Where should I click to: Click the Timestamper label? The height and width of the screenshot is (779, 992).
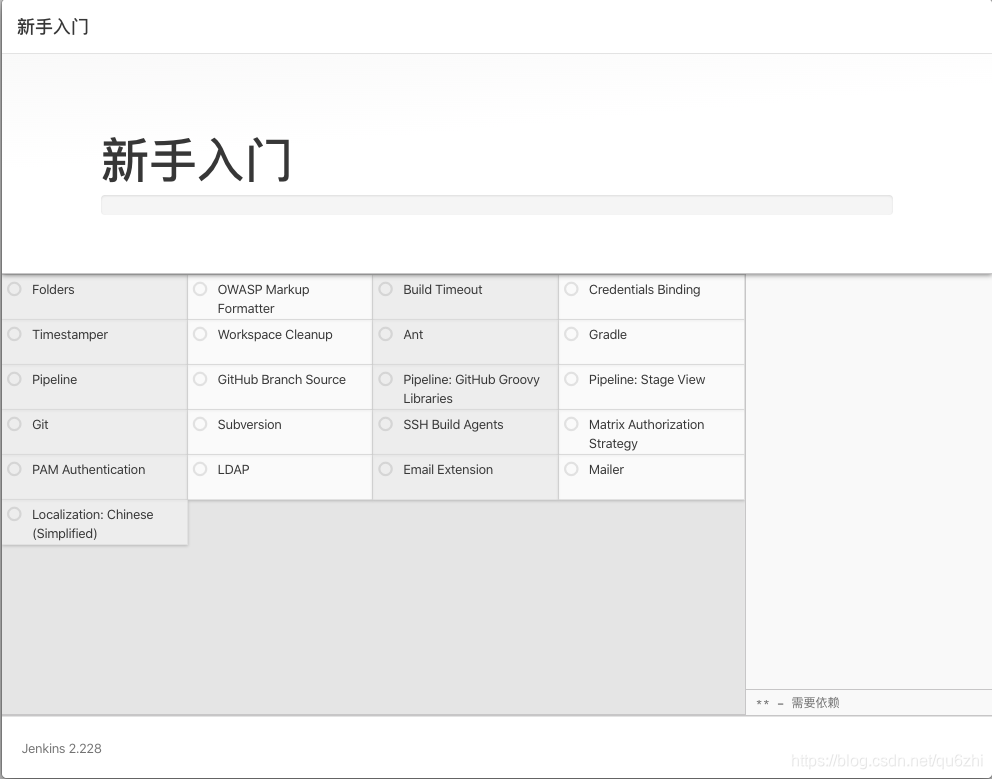coord(70,335)
